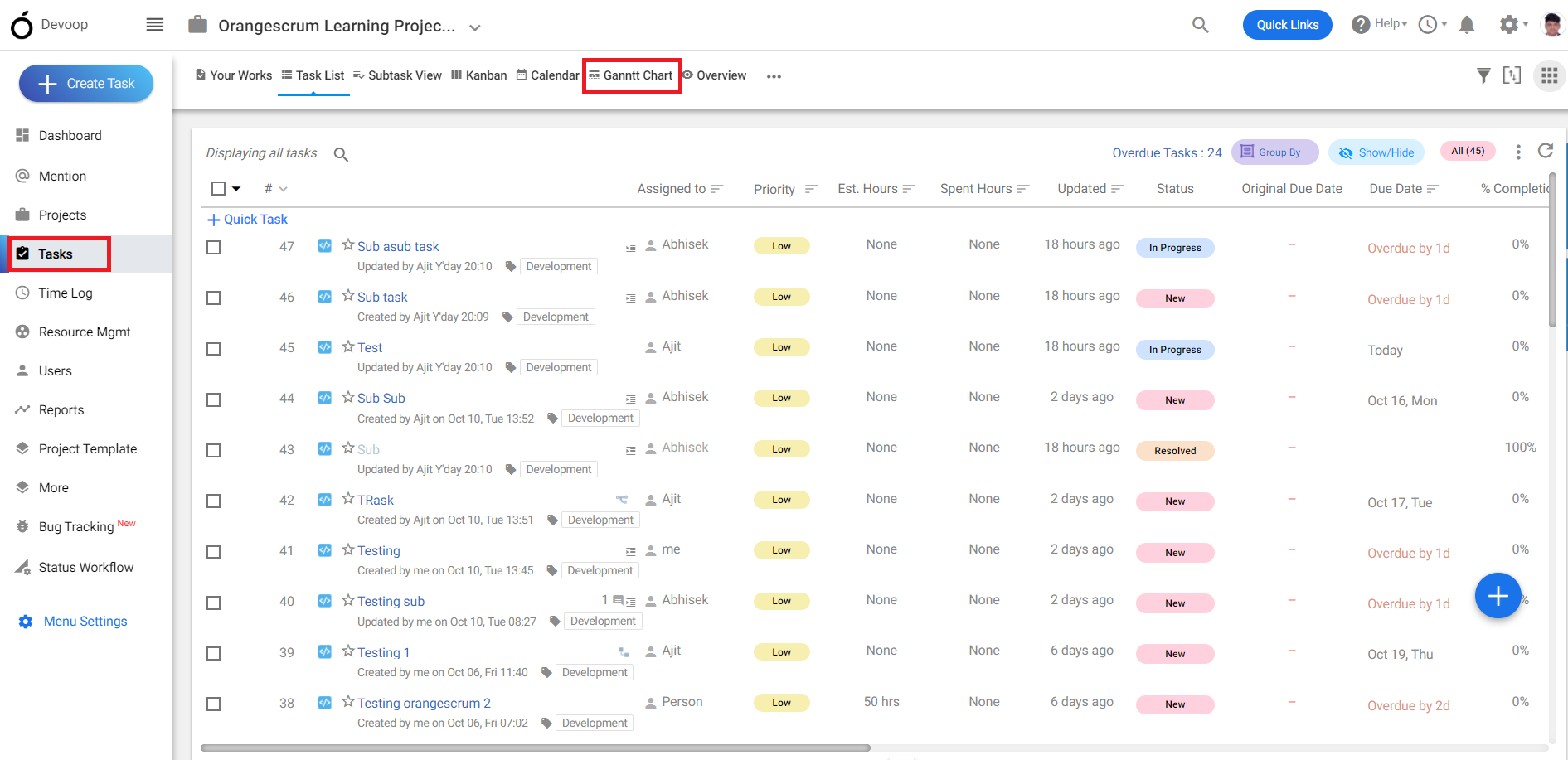
Task: Click the expand/split view icon next to filter
Action: [1512, 75]
